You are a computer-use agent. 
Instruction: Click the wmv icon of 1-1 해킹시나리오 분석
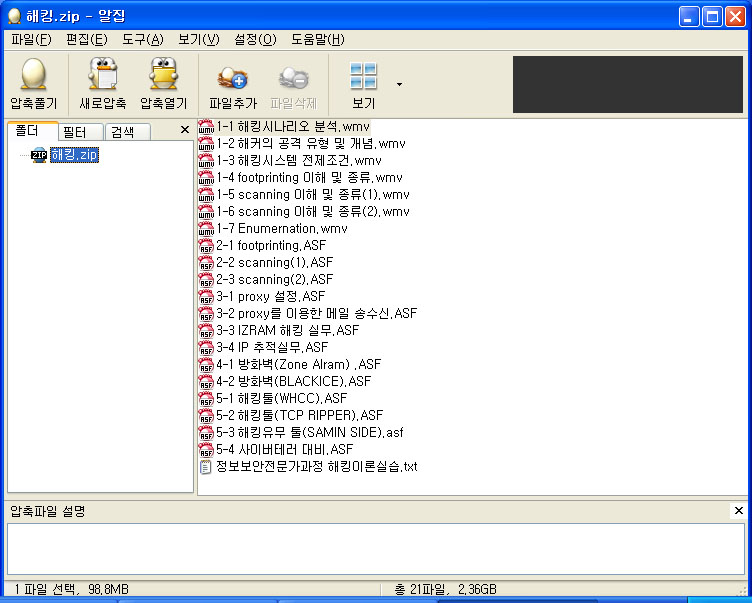point(206,127)
